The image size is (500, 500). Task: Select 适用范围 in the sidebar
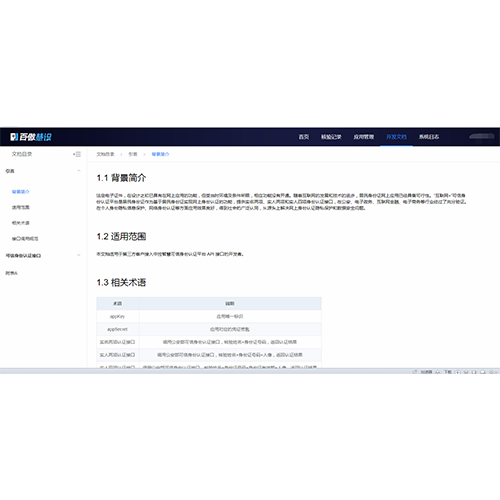[x=21, y=207]
